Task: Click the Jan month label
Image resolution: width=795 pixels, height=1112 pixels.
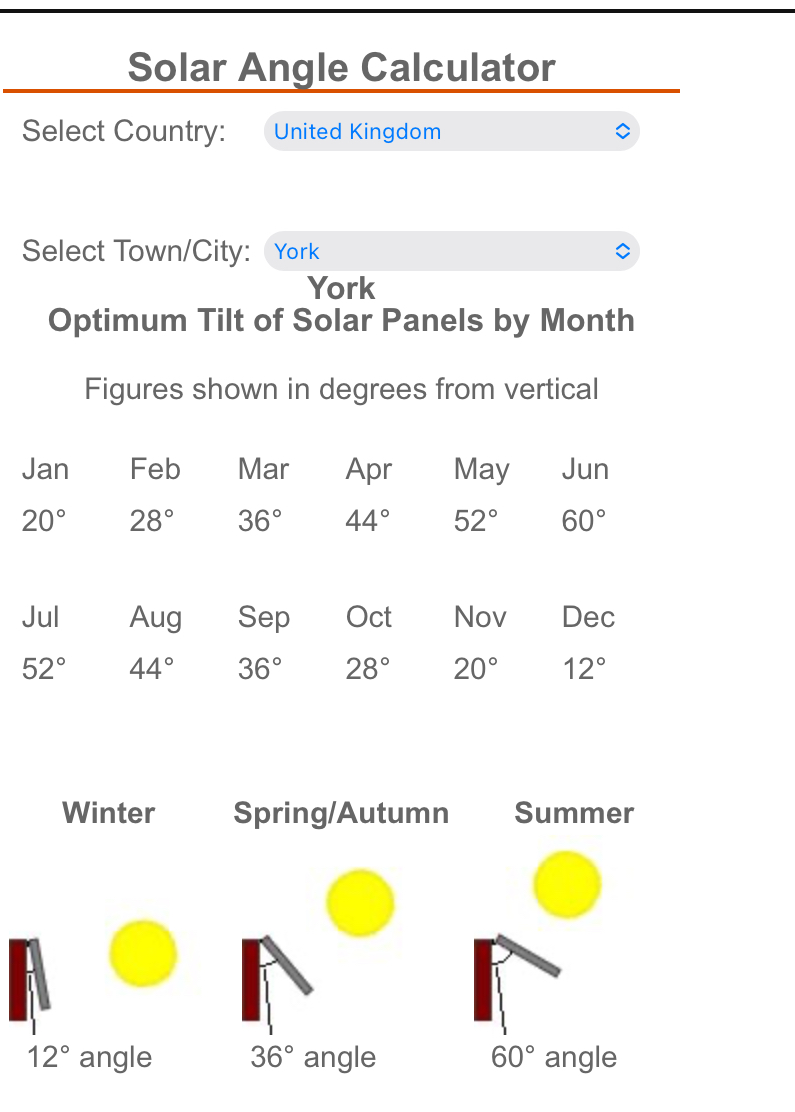Action: (x=45, y=469)
